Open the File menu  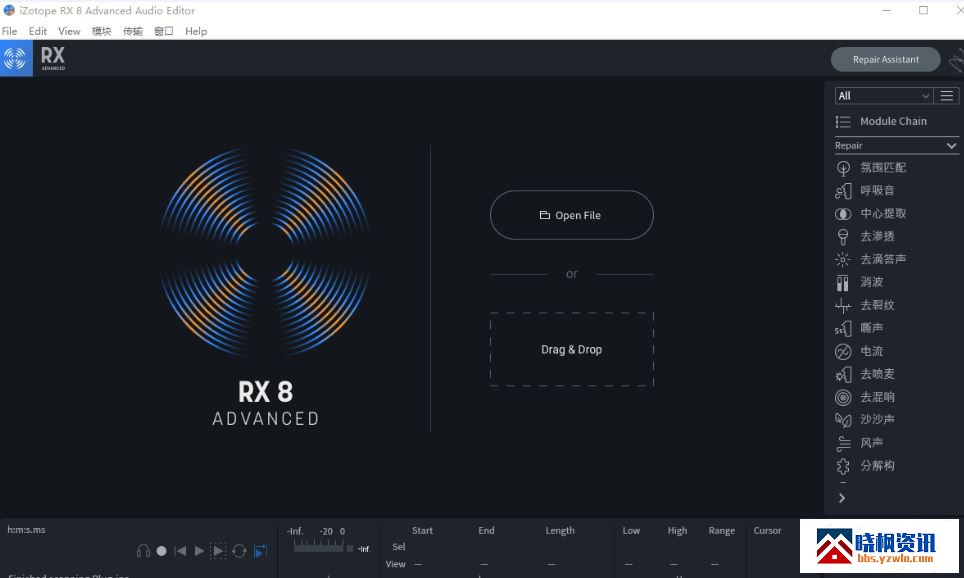(9, 31)
